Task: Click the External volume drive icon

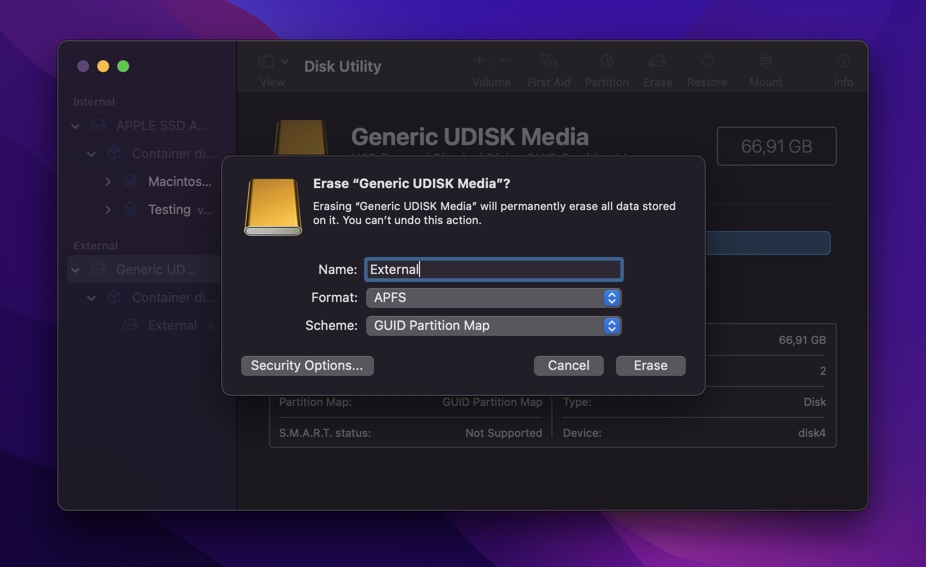Action: click(x=130, y=325)
